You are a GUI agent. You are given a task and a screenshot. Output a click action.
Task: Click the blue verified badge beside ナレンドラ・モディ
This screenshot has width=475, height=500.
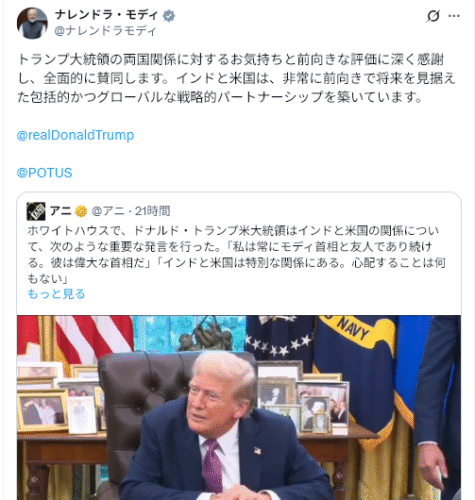click(169, 16)
